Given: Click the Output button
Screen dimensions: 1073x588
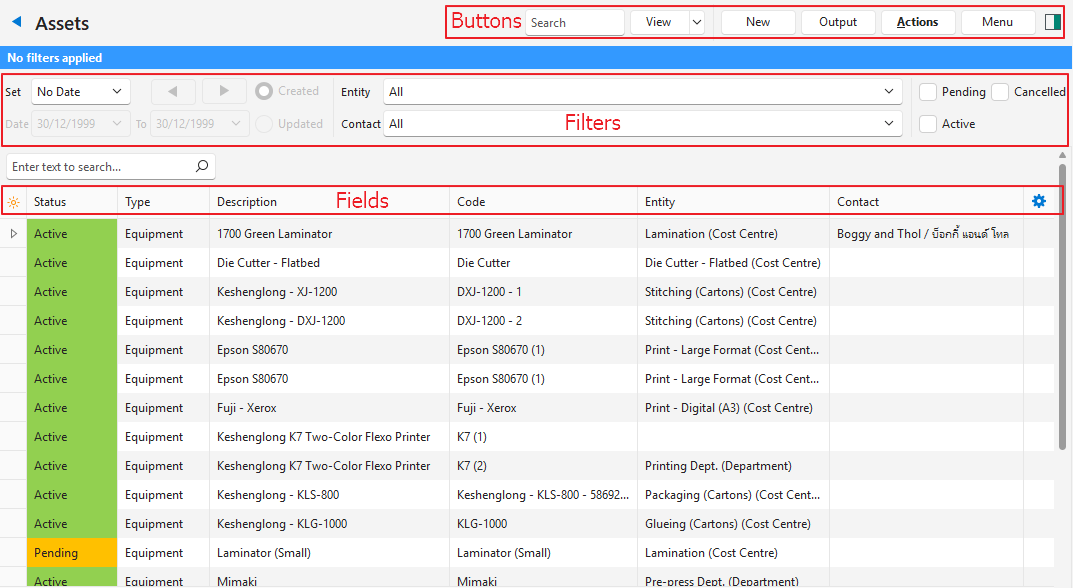Looking at the screenshot, I should [837, 22].
